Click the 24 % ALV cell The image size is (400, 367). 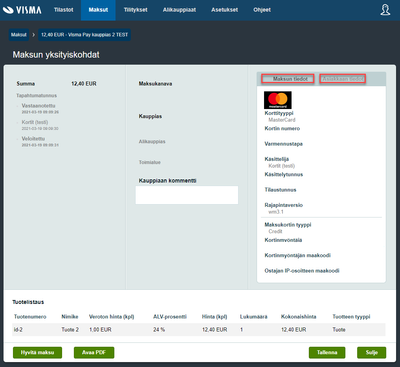click(159, 330)
